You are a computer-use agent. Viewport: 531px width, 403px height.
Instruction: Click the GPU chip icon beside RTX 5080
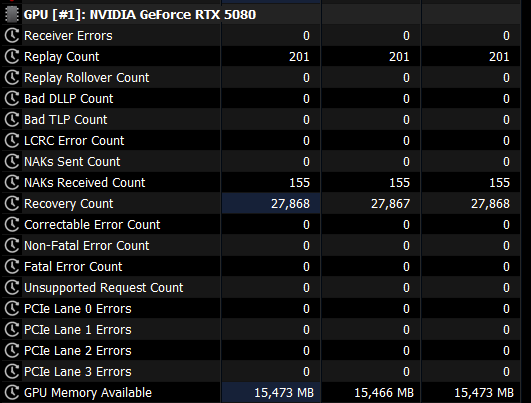point(12,15)
